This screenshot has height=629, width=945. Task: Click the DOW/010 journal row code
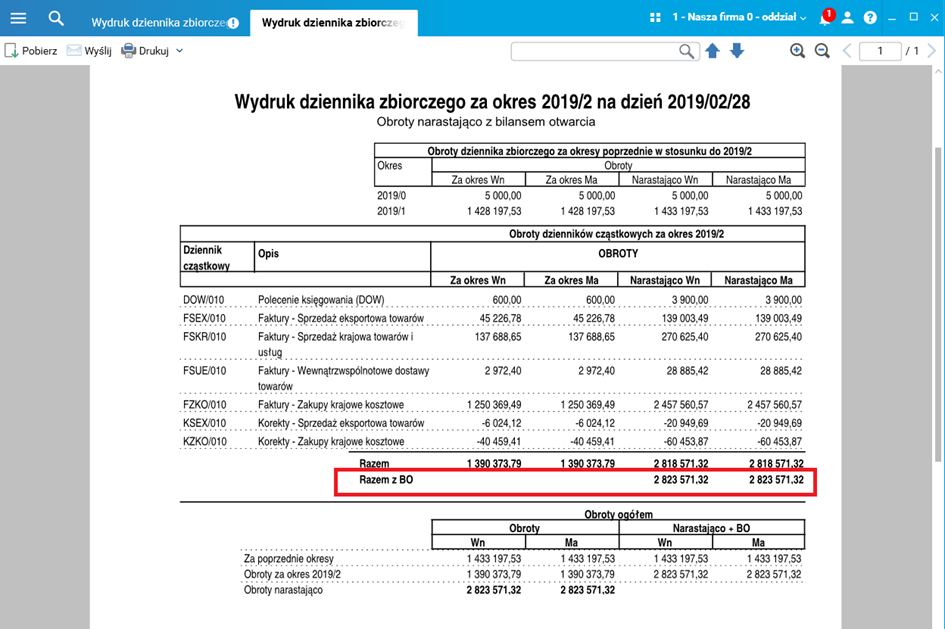[204, 300]
